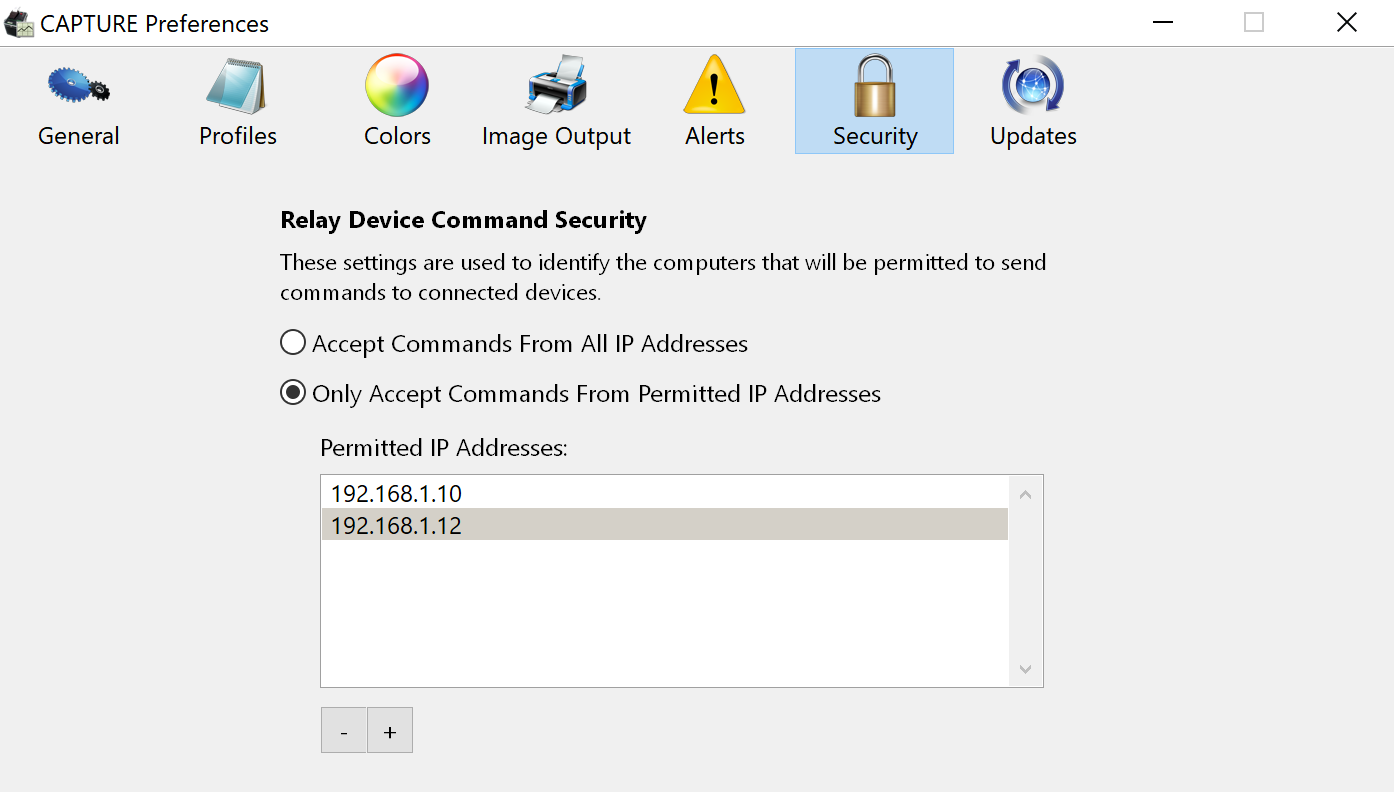Open Profiles notepad icon

point(237,86)
